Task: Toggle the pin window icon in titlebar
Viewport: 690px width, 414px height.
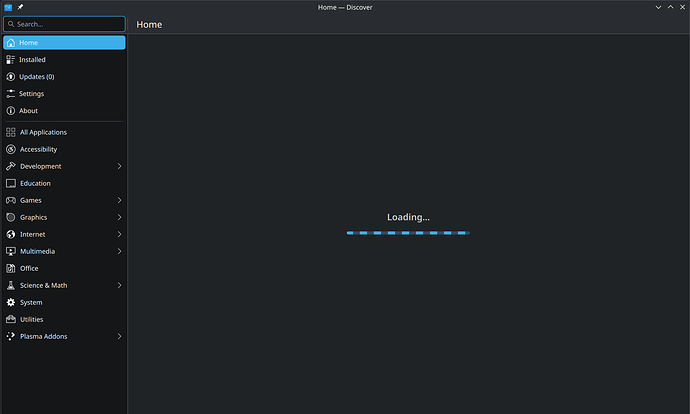Action: [20, 7]
